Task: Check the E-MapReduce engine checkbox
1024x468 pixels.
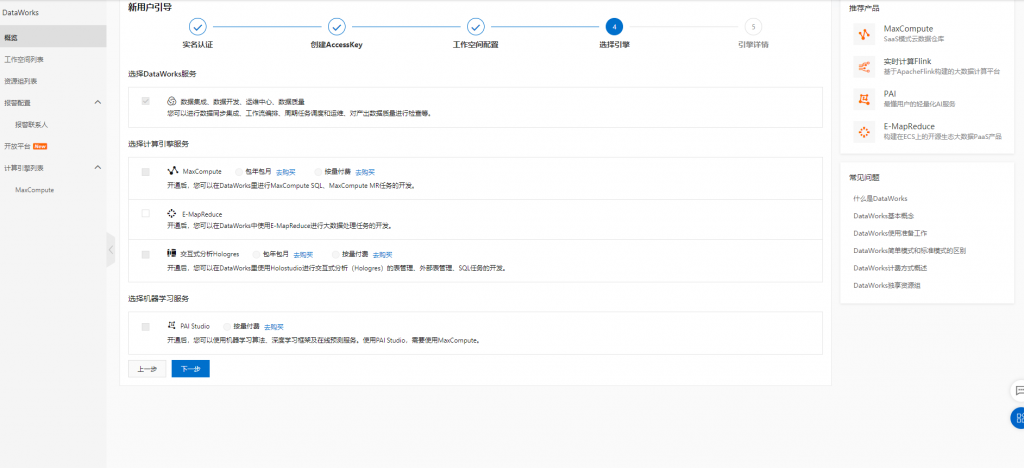Action: coord(146,213)
